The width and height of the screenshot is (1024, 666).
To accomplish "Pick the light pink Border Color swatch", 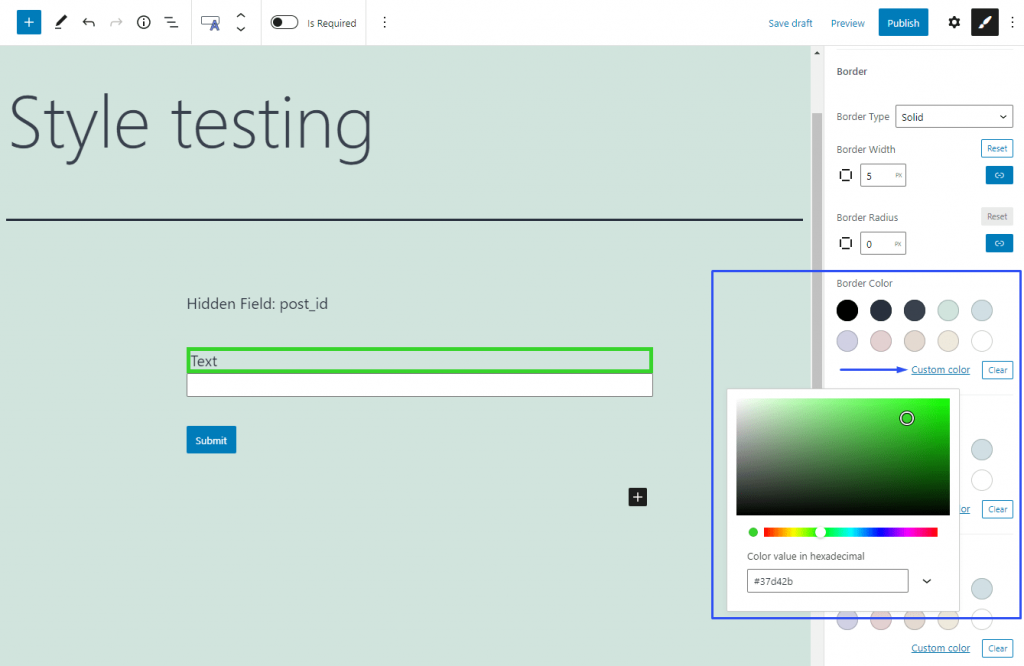I will click(x=880, y=341).
